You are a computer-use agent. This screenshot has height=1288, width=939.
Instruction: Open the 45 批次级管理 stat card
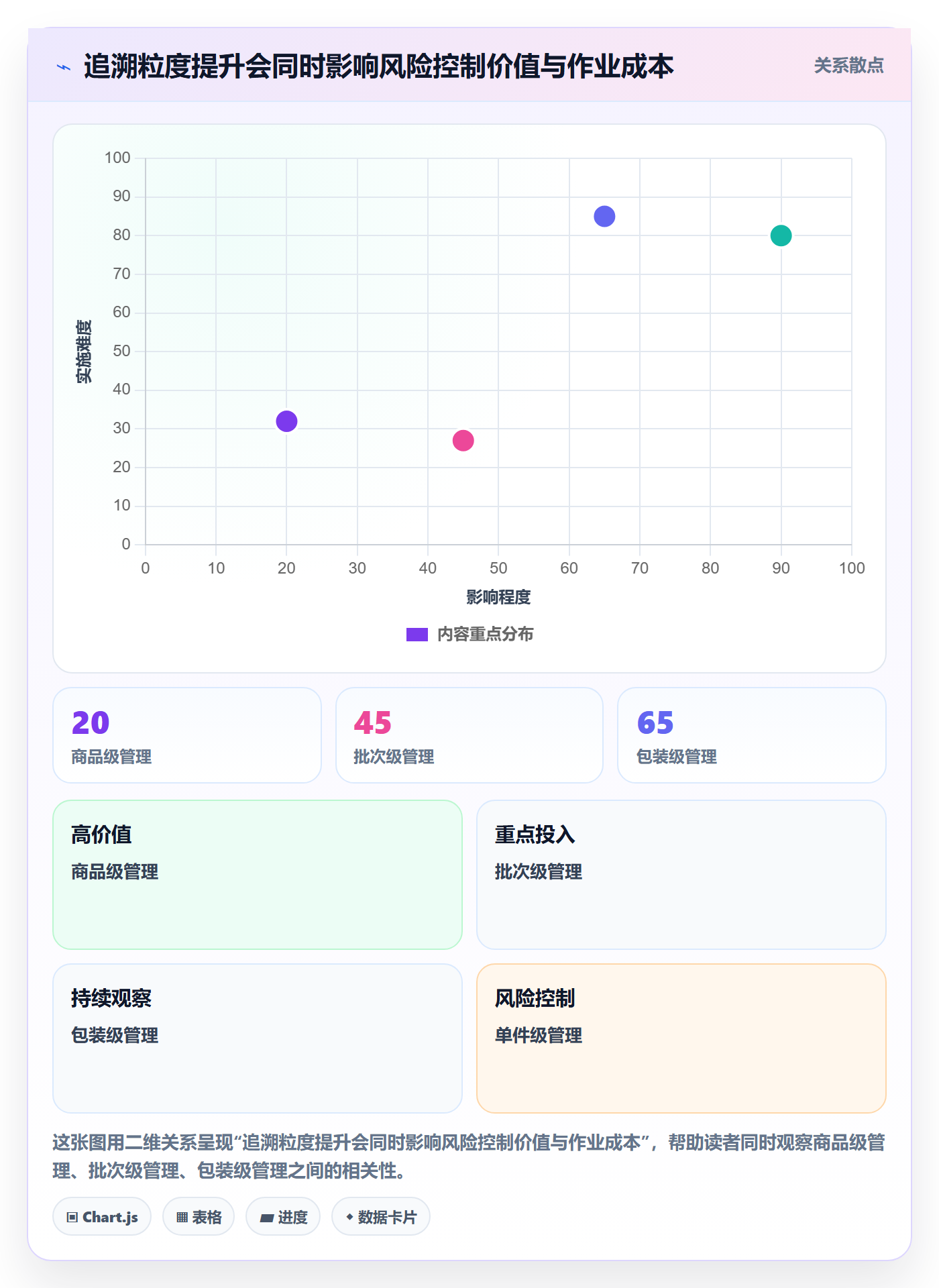(x=469, y=735)
